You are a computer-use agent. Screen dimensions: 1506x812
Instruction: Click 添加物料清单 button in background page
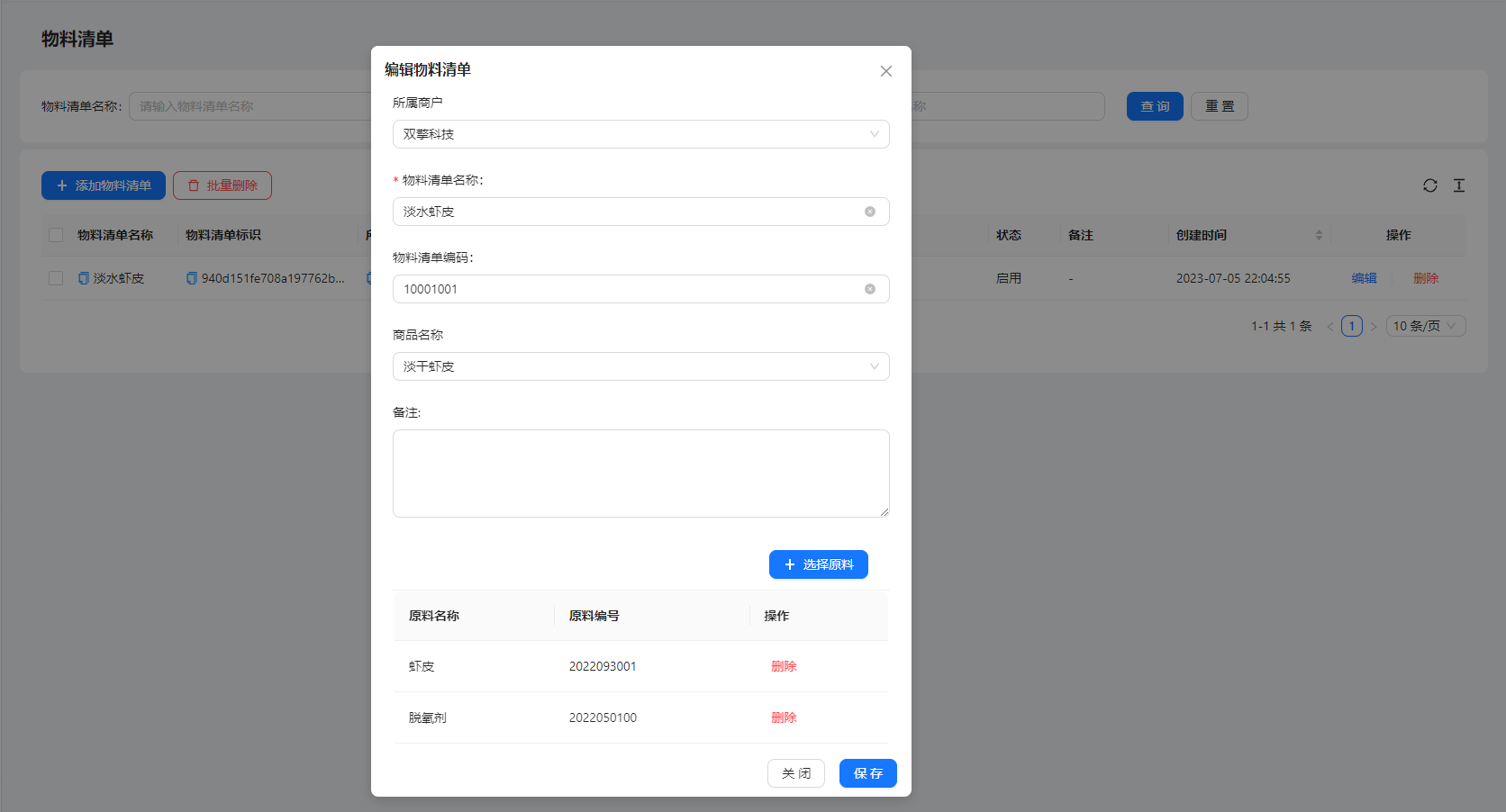(x=104, y=185)
